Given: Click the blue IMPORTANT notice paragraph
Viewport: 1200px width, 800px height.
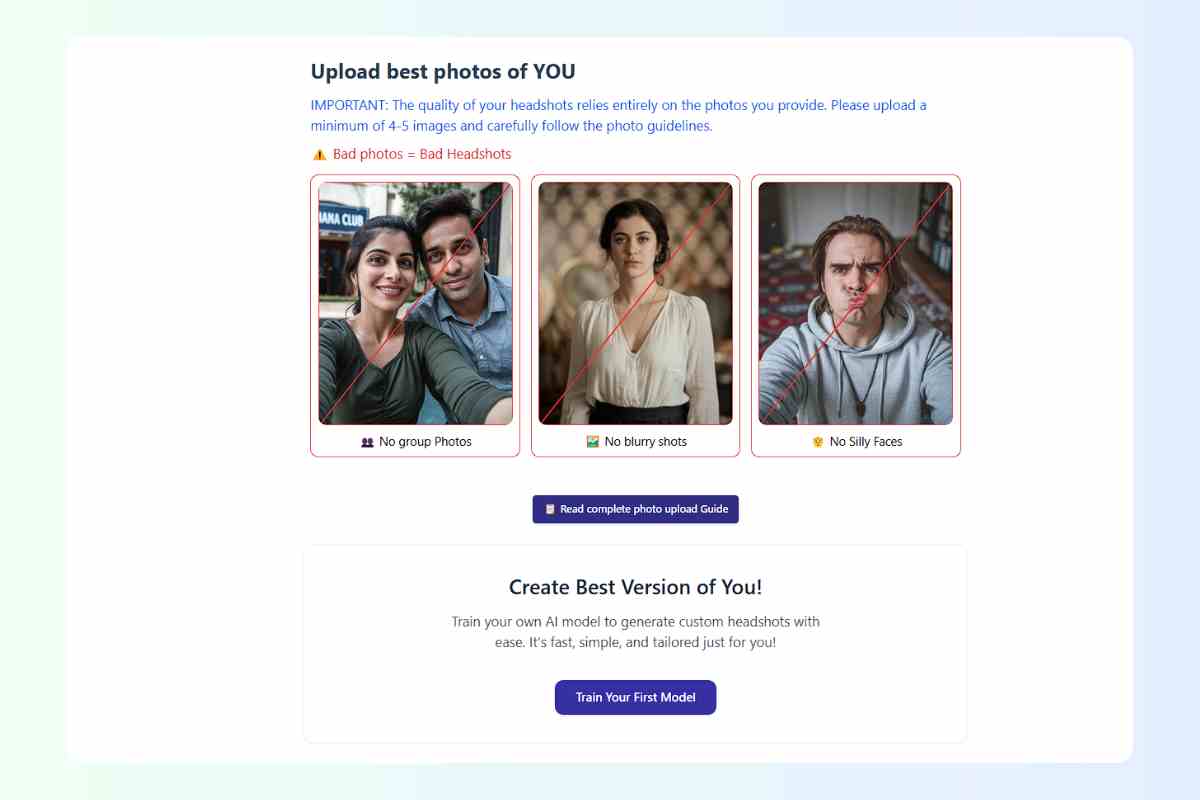Looking at the screenshot, I should point(618,116).
